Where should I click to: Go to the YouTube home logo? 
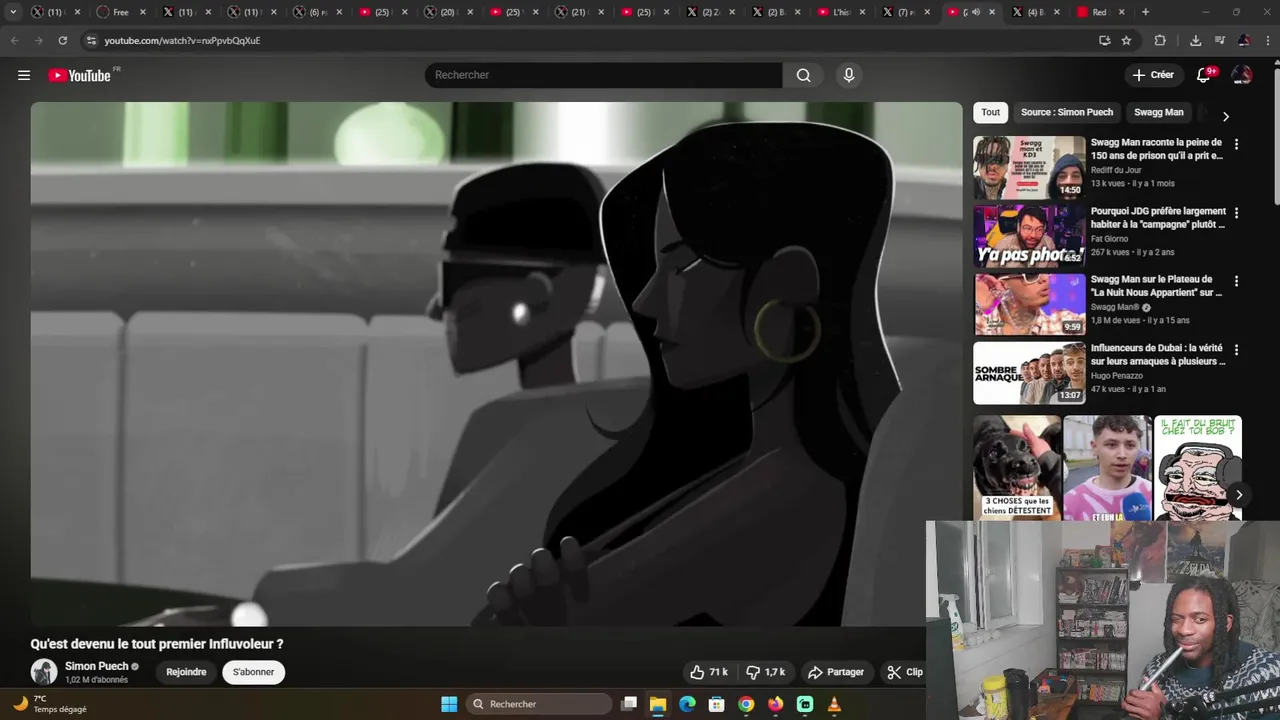(80, 75)
